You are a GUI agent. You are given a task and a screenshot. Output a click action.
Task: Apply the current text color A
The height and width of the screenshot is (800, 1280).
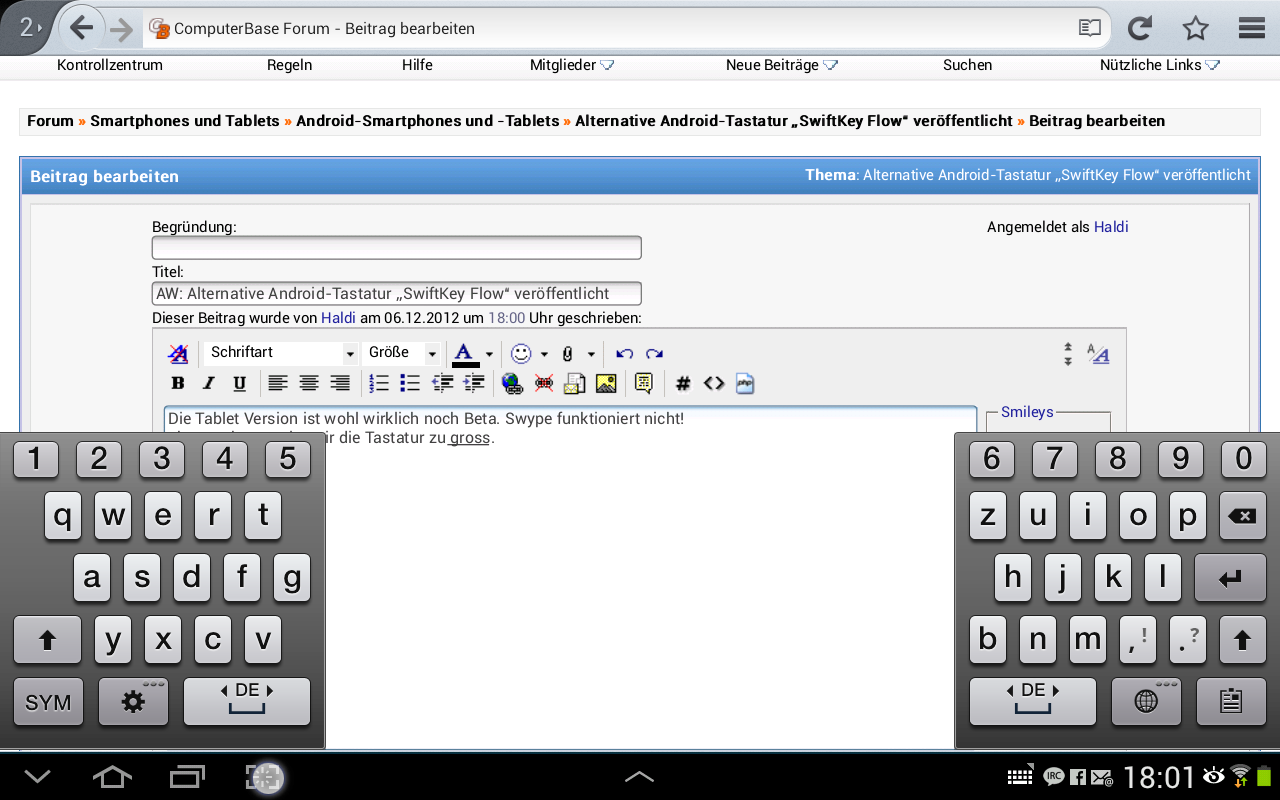click(464, 353)
